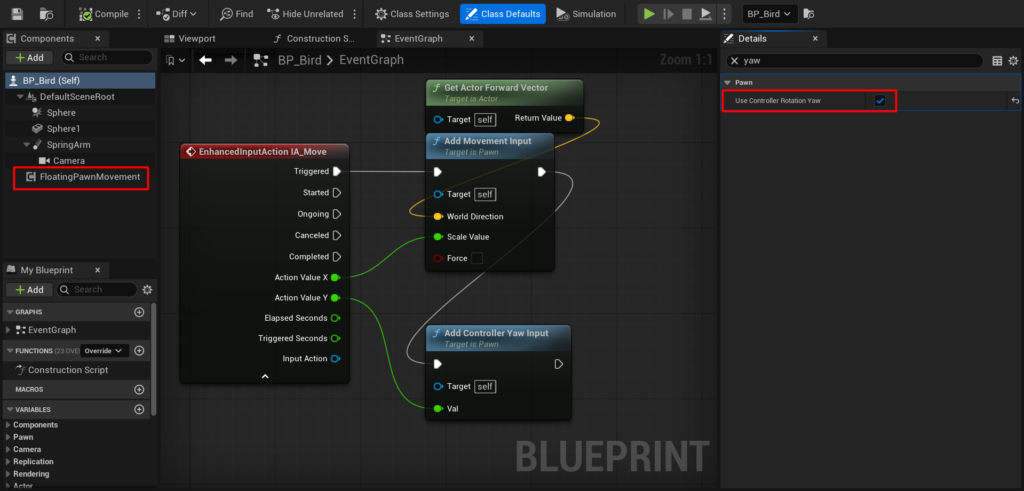Click the navigate back arrow in graph
Viewport: 1024px width, 491px height.
[x=205, y=60]
